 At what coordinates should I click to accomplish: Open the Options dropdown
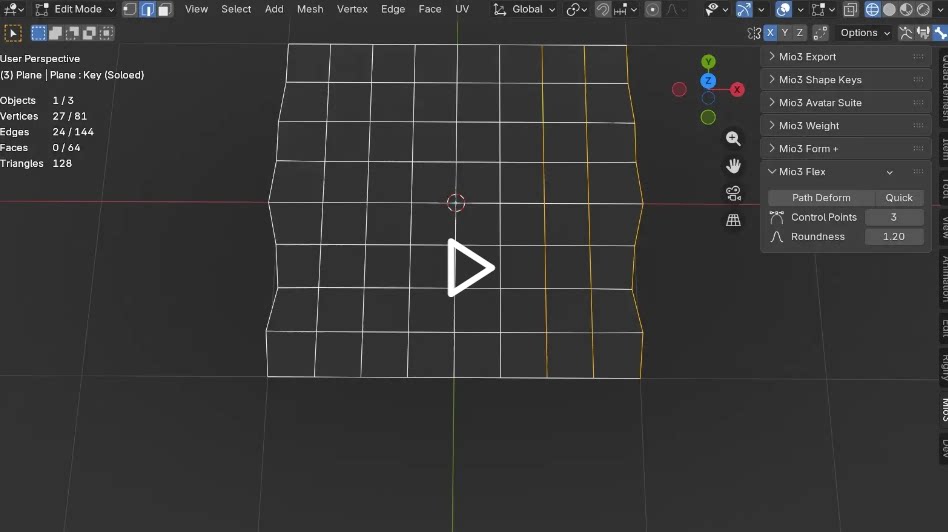(x=865, y=33)
